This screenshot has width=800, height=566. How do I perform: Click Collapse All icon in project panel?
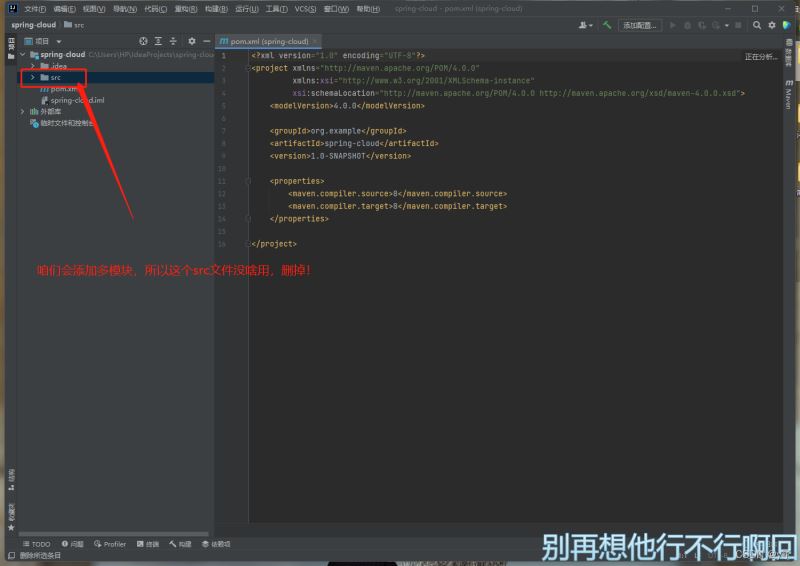tap(172, 41)
